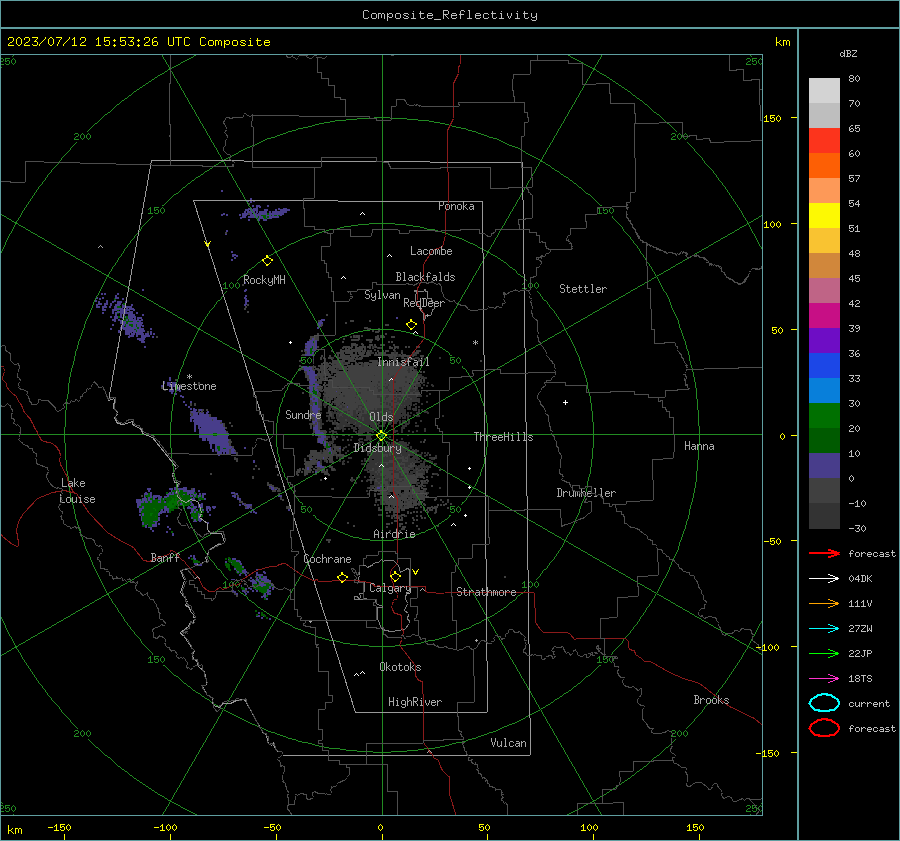Pick the yellow 51-54 dBZ swatch
Screen dimensions: 900x841
pyautogui.click(x=824, y=216)
